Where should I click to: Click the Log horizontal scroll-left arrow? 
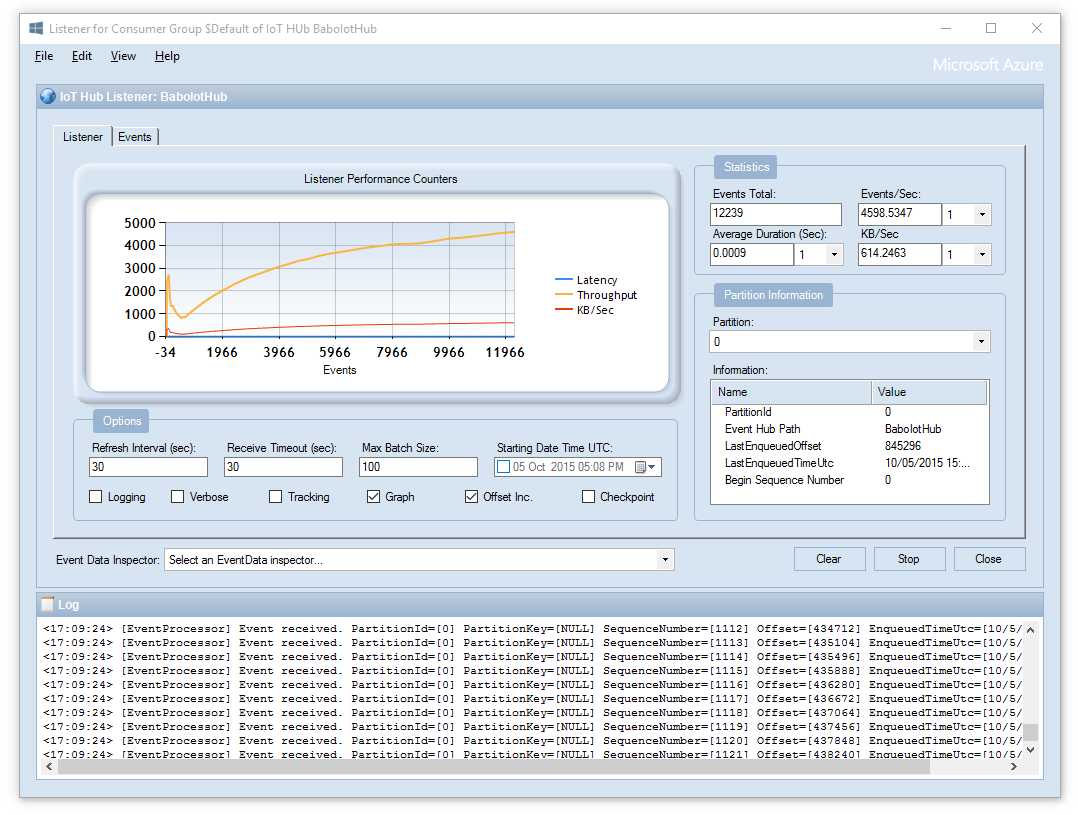click(x=49, y=767)
